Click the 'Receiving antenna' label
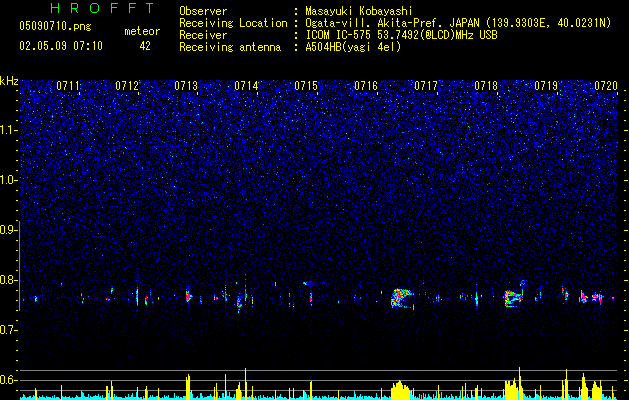This screenshot has height=400, width=629. pyautogui.click(x=230, y=47)
